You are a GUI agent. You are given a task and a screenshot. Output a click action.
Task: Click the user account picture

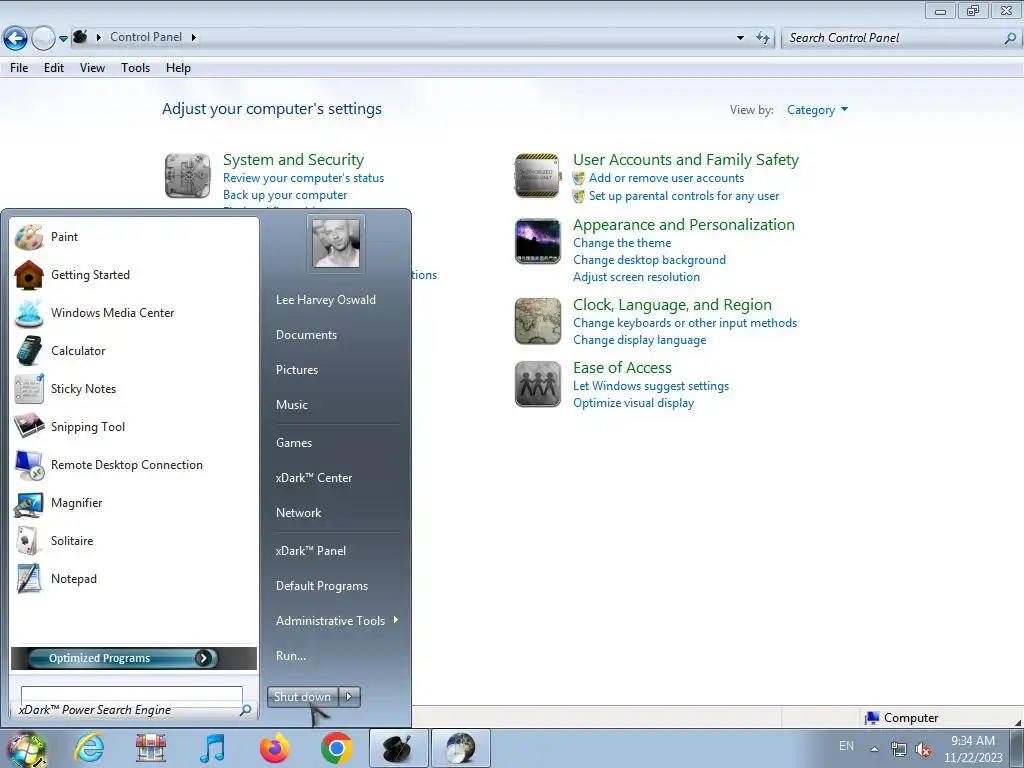pyautogui.click(x=336, y=243)
